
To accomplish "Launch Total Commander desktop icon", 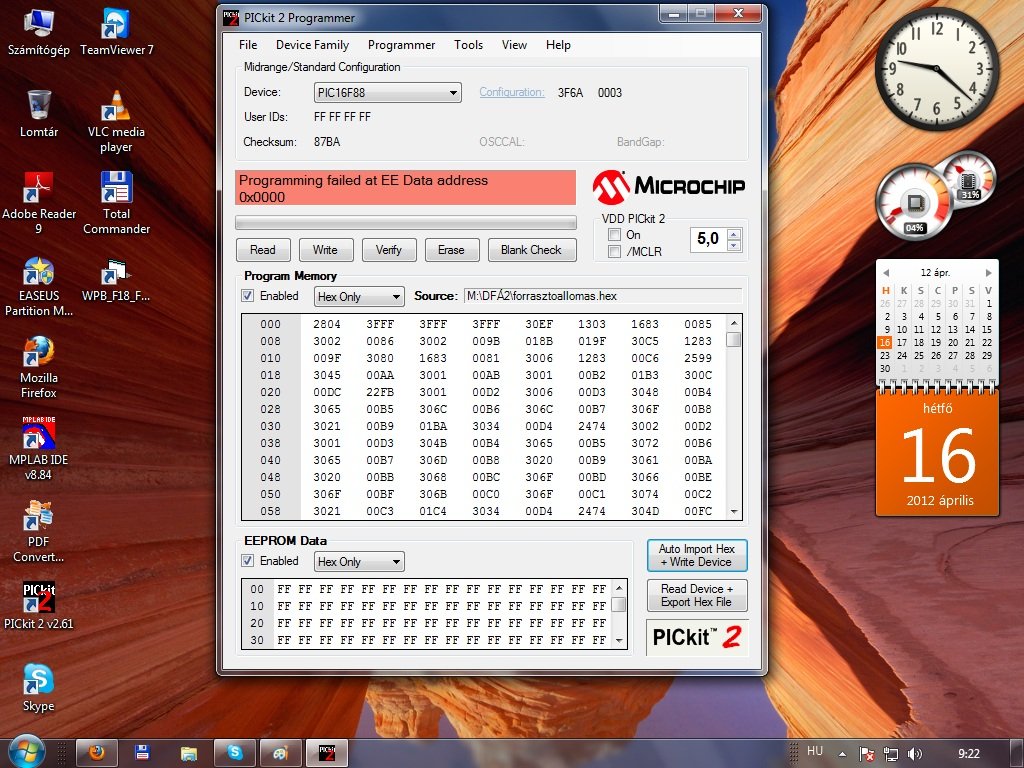I will (116, 202).
